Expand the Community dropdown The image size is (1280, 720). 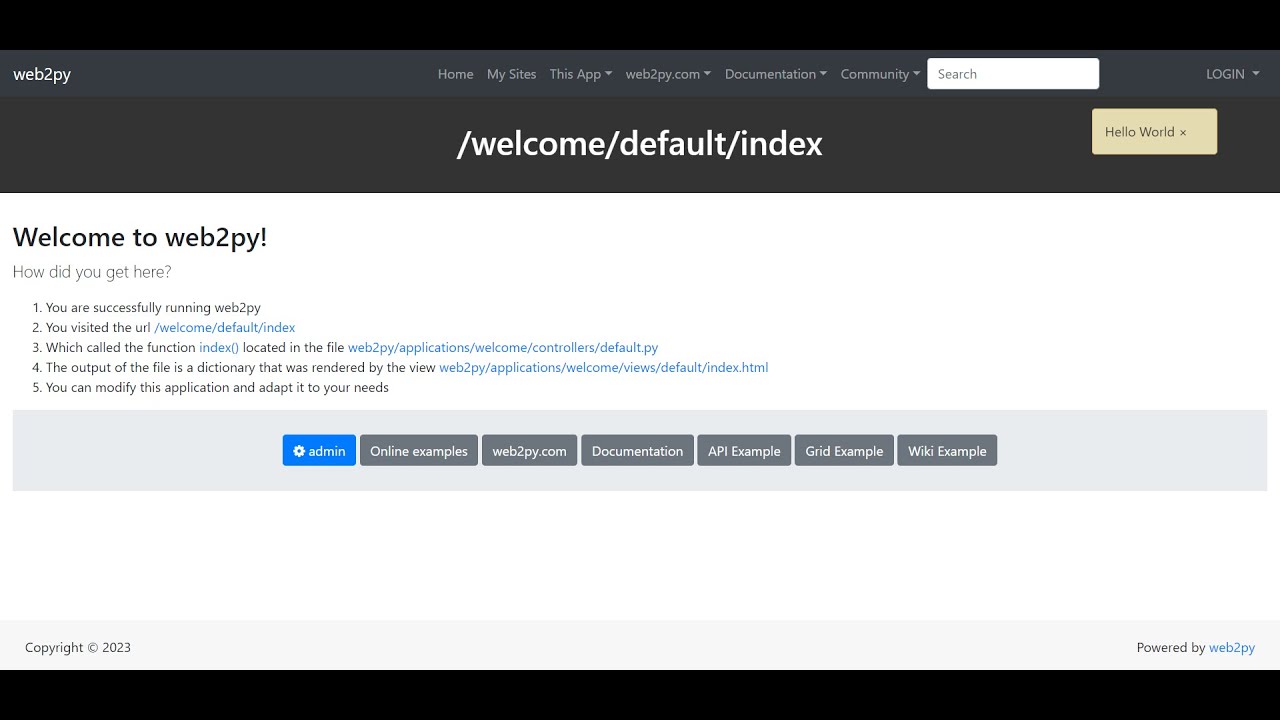880,74
